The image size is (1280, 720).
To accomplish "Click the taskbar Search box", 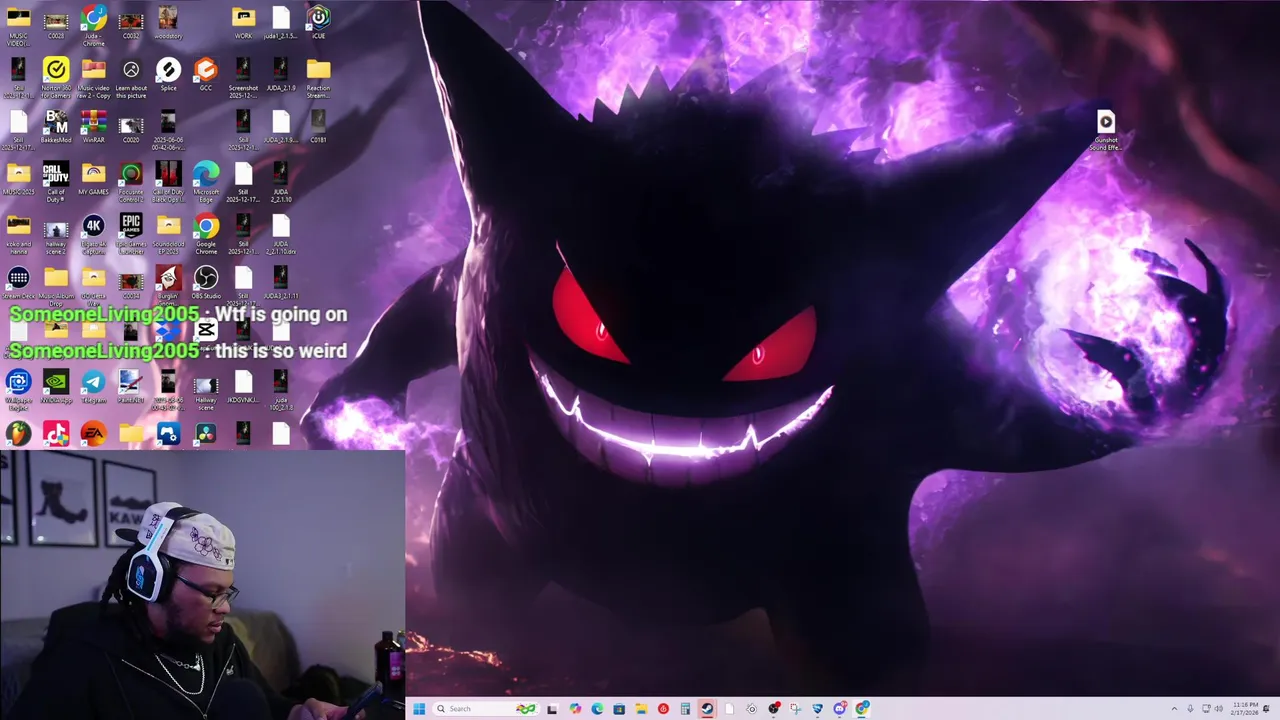I will 487,709.
